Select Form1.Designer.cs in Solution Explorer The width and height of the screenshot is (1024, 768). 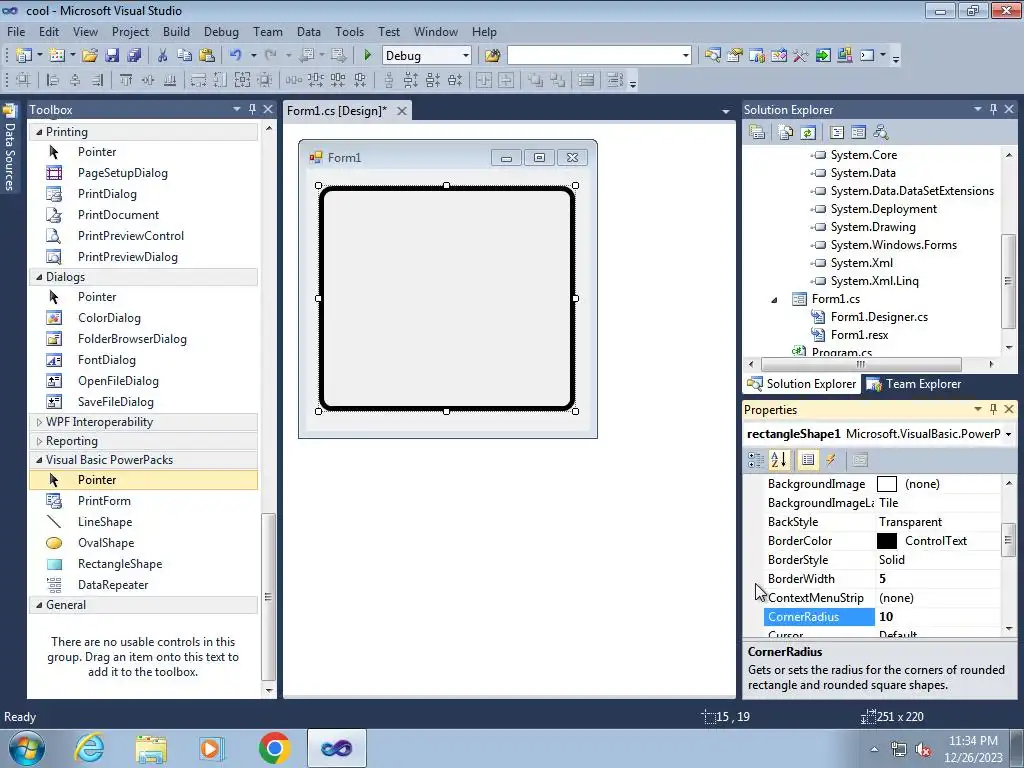[x=879, y=317]
